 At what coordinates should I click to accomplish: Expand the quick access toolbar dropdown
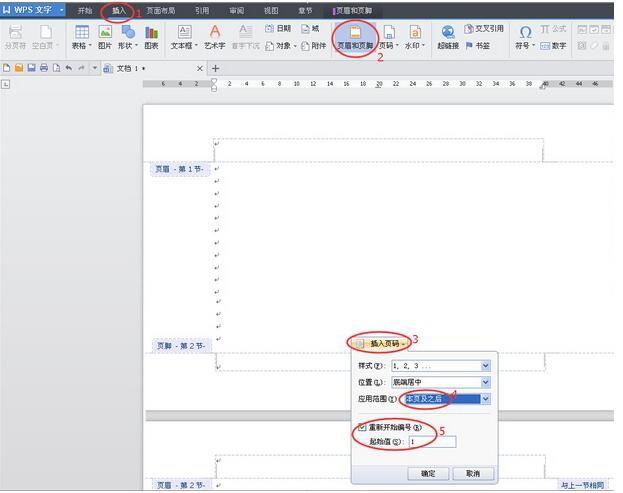click(x=95, y=68)
